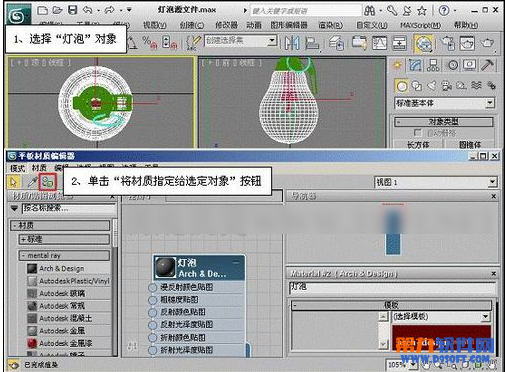Viewport: 506px width, 372px height.
Task: Toggle the 灯泡 node input socket 漫反射颜色贴图
Action: pos(152,287)
